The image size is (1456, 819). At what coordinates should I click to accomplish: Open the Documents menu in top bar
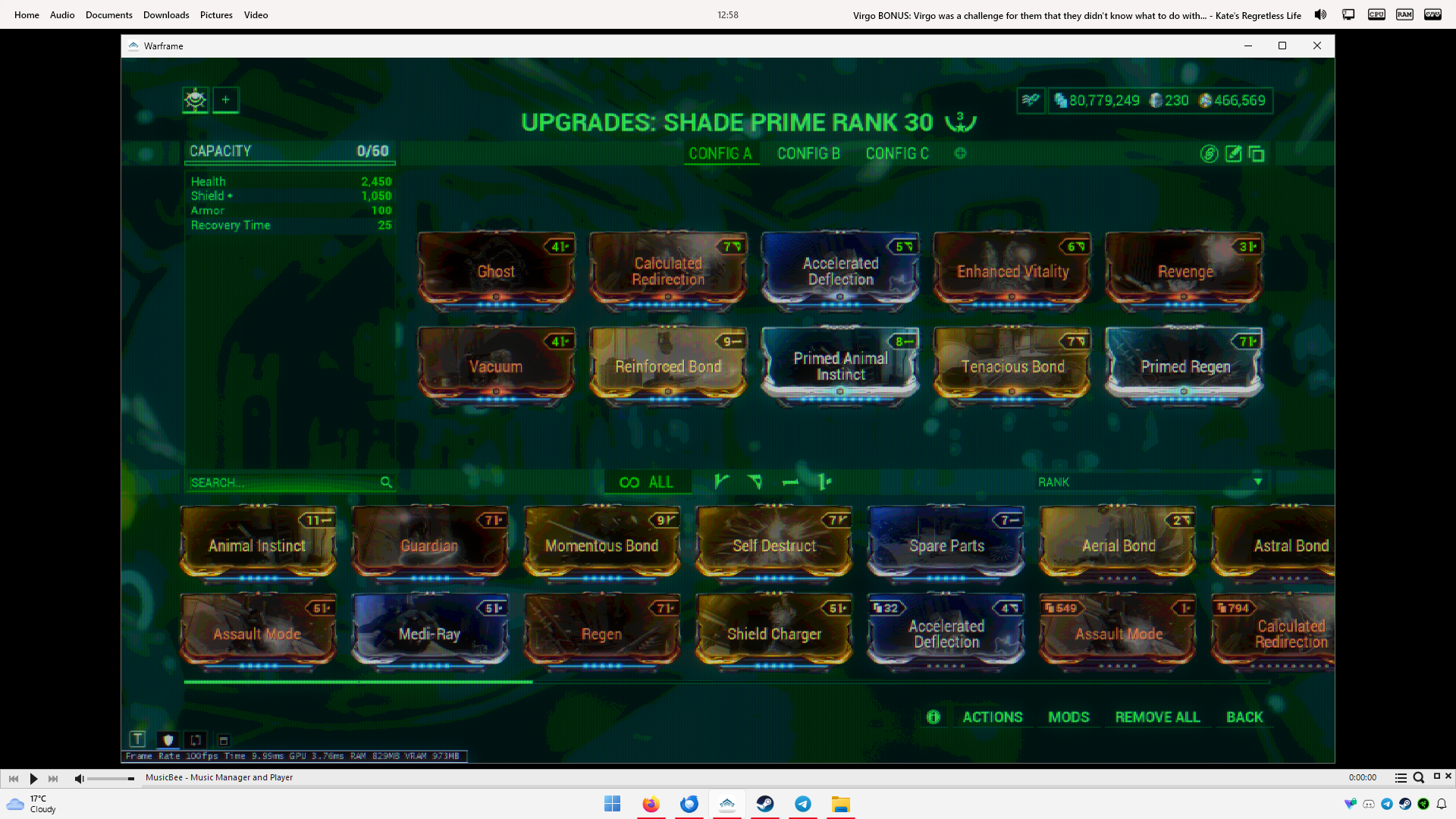(x=108, y=14)
